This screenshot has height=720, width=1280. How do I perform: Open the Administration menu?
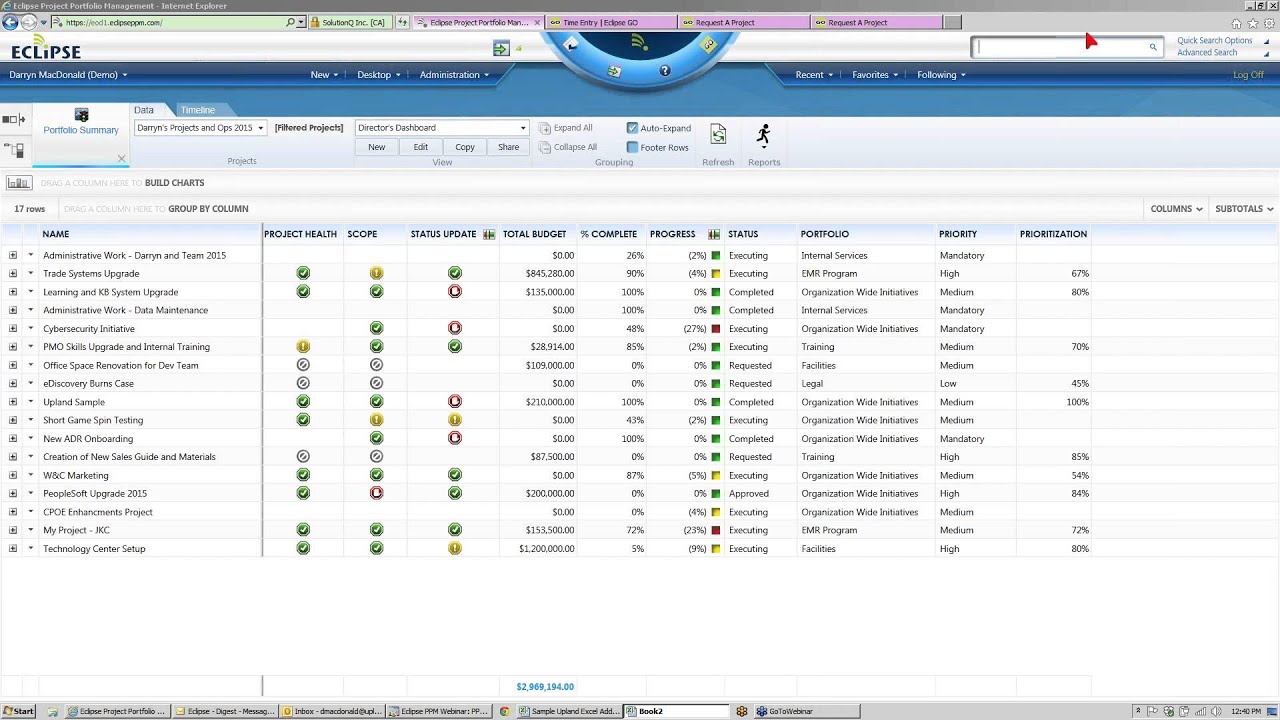point(454,75)
